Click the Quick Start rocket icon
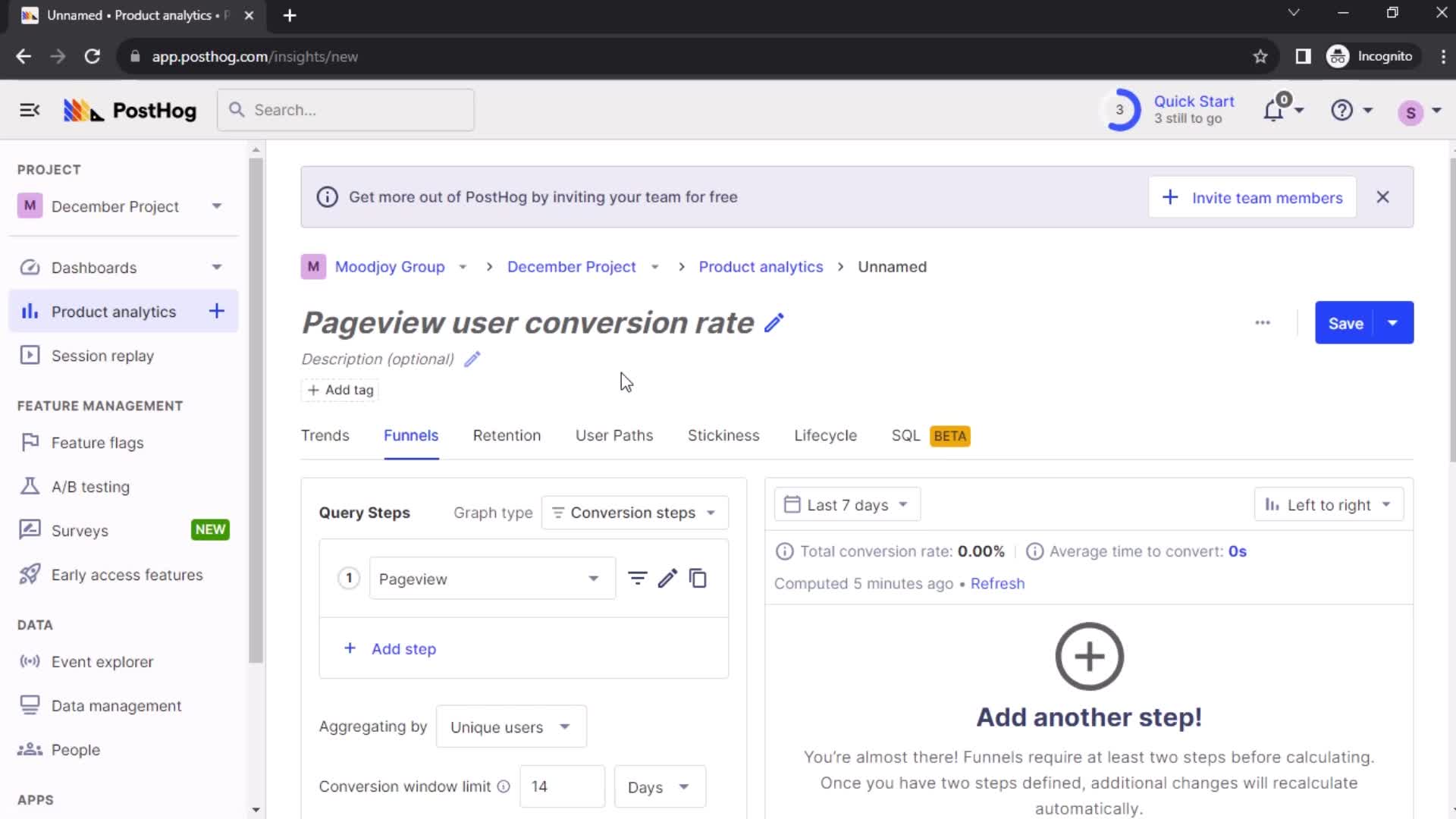 (1119, 110)
